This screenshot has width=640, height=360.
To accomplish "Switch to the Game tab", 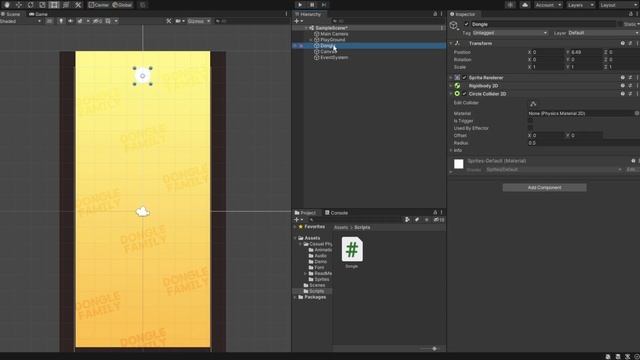I will point(38,14).
